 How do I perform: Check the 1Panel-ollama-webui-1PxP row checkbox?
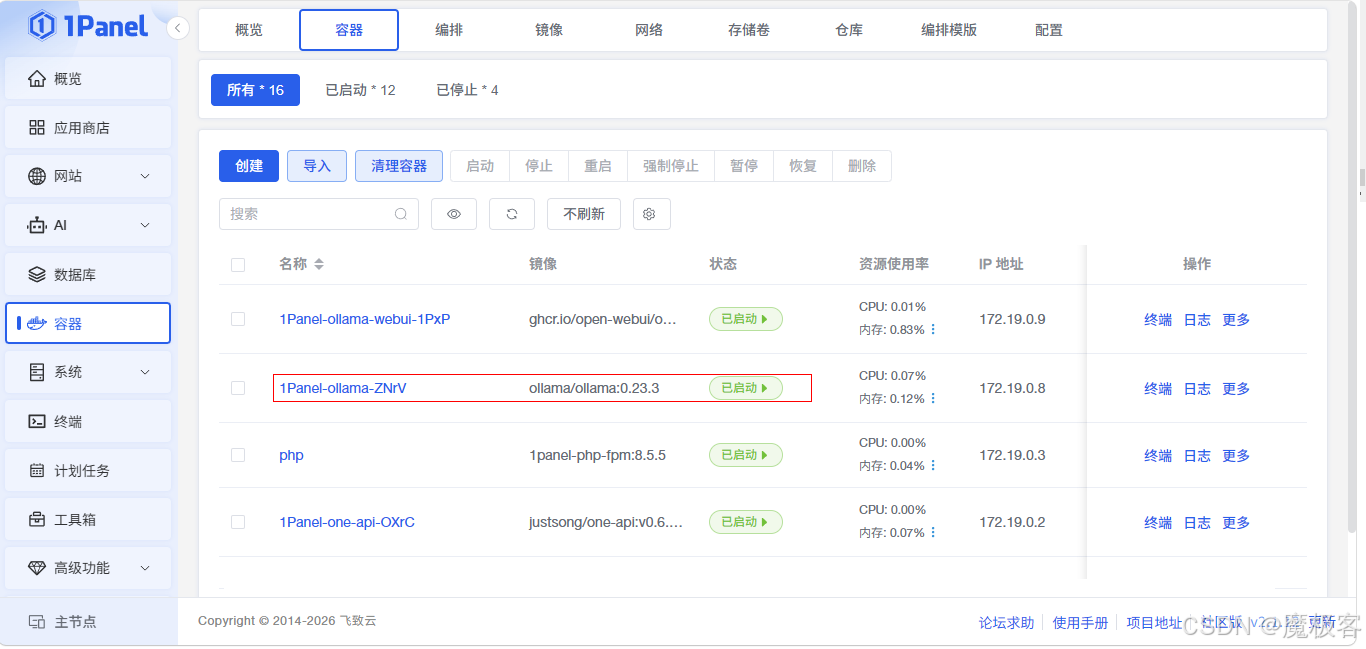[238, 319]
